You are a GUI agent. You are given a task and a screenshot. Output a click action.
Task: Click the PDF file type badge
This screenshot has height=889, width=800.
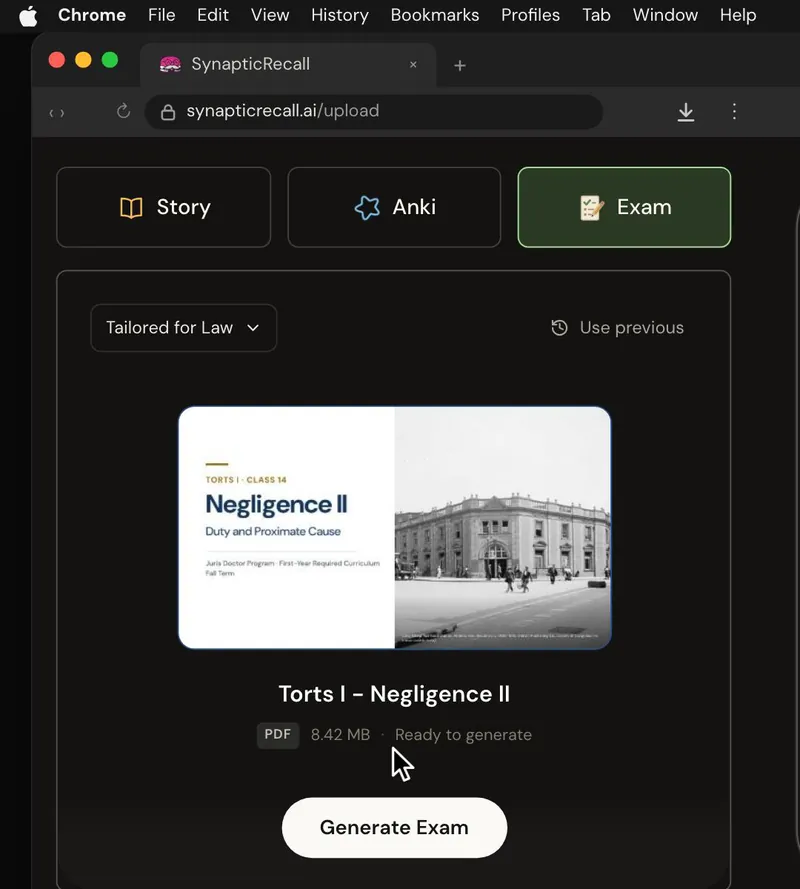278,735
